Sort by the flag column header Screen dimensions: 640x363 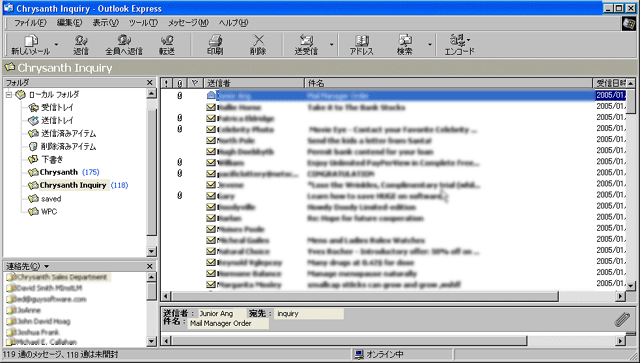pos(195,83)
